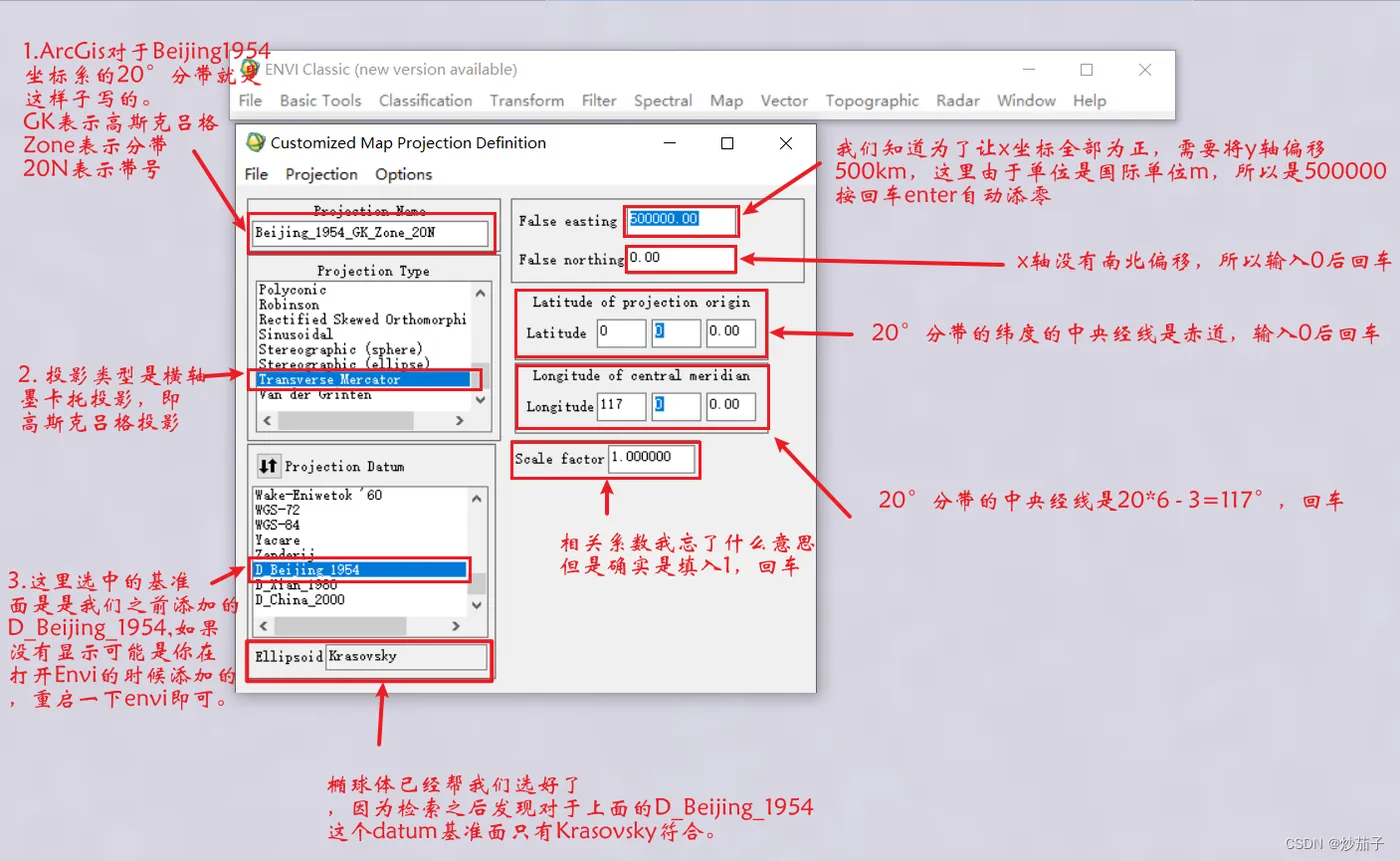Click Longitude degrees field showing 117
The image size is (1400, 861).
coord(621,405)
